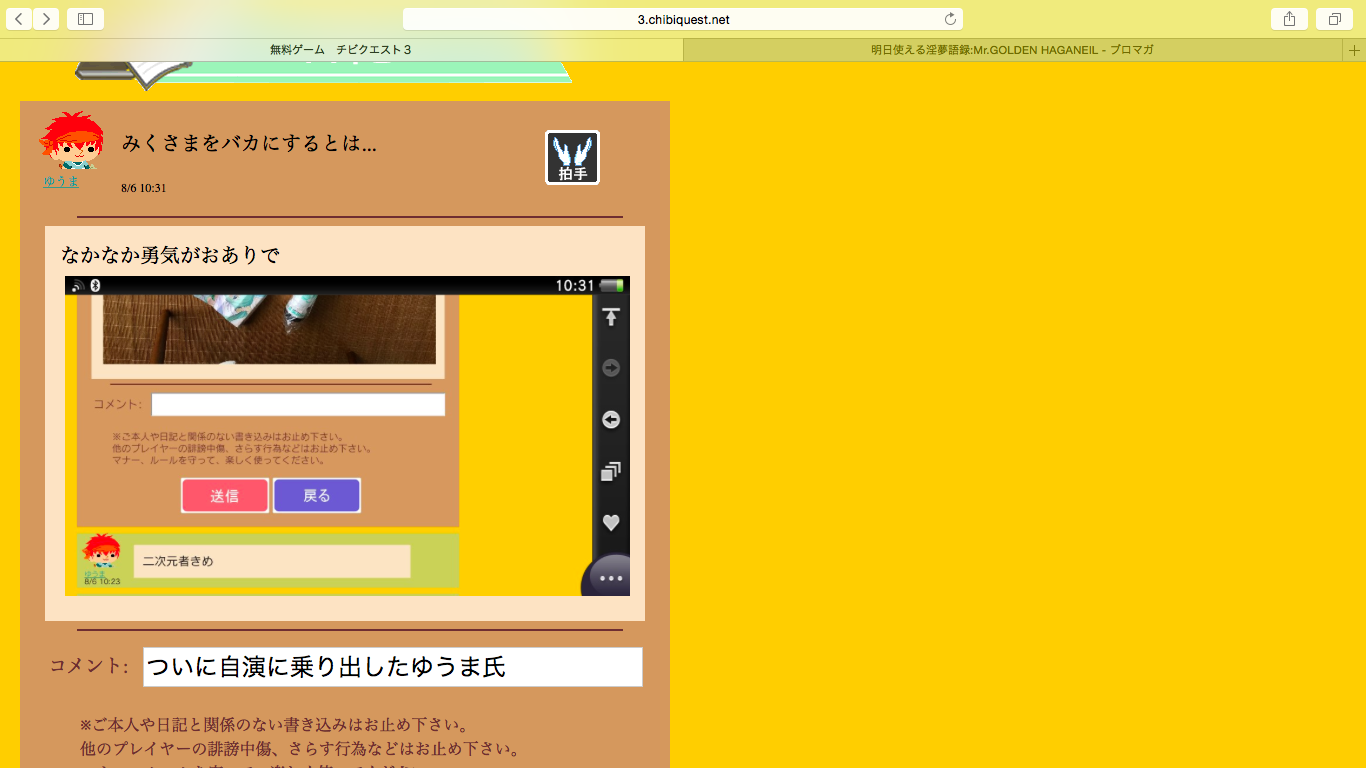Image resolution: width=1366 pixels, height=768 pixels.
Task: Show the Safari sidebar
Action: [x=85, y=19]
